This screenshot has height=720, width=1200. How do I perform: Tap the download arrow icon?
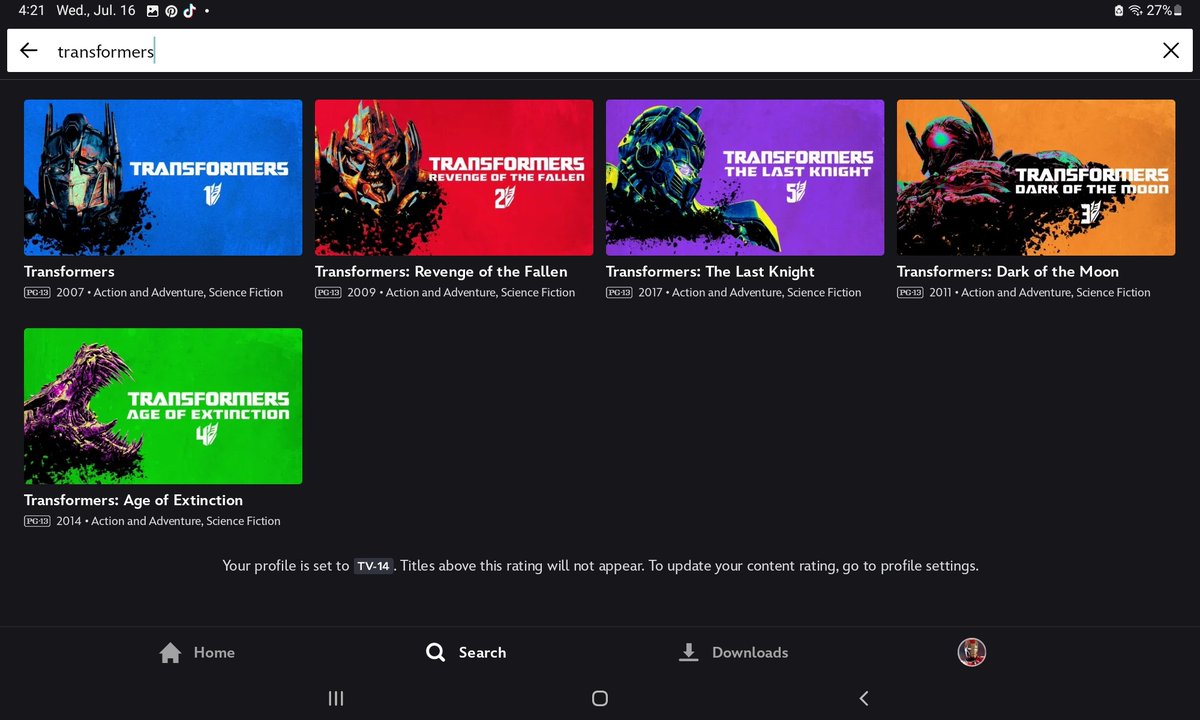point(688,653)
